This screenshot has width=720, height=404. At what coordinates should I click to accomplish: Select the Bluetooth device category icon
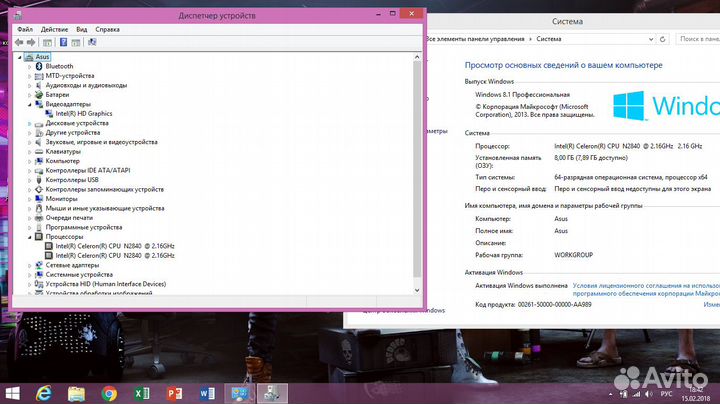[39, 66]
